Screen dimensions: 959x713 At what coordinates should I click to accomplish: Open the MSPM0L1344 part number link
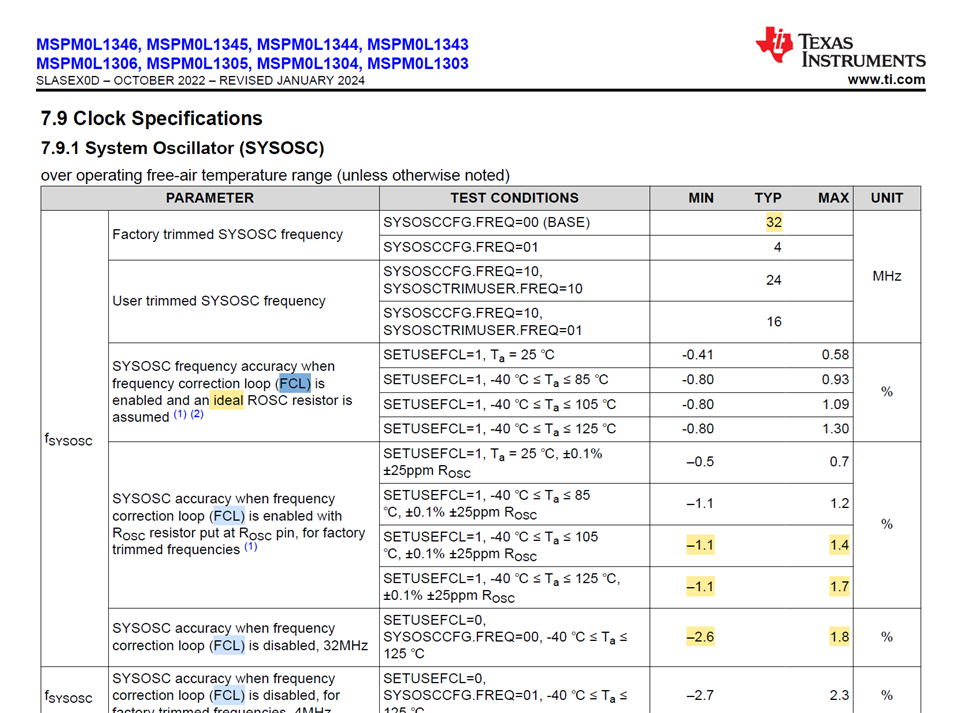click(308, 45)
